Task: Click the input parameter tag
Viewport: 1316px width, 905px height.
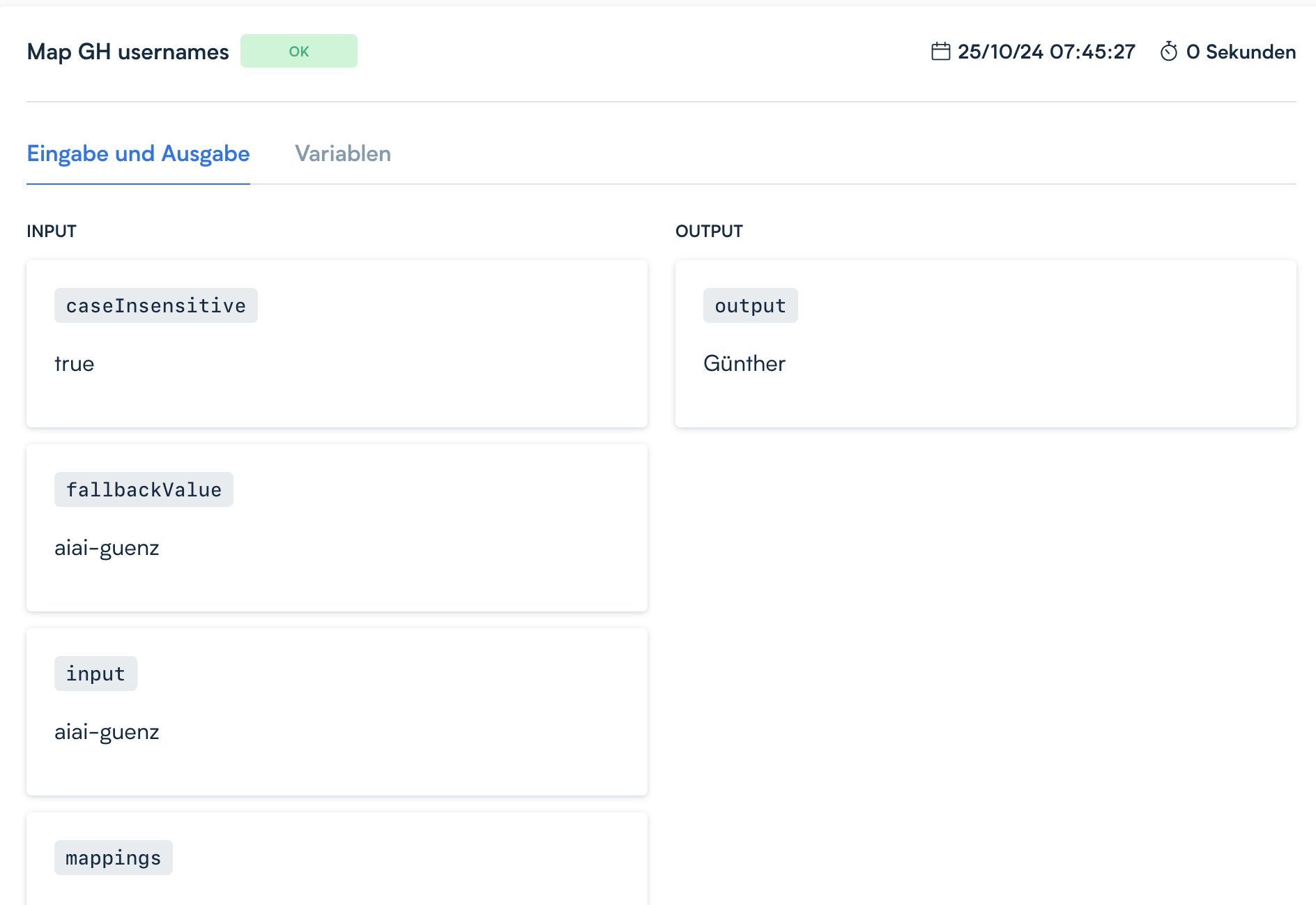Action: coord(95,674)
